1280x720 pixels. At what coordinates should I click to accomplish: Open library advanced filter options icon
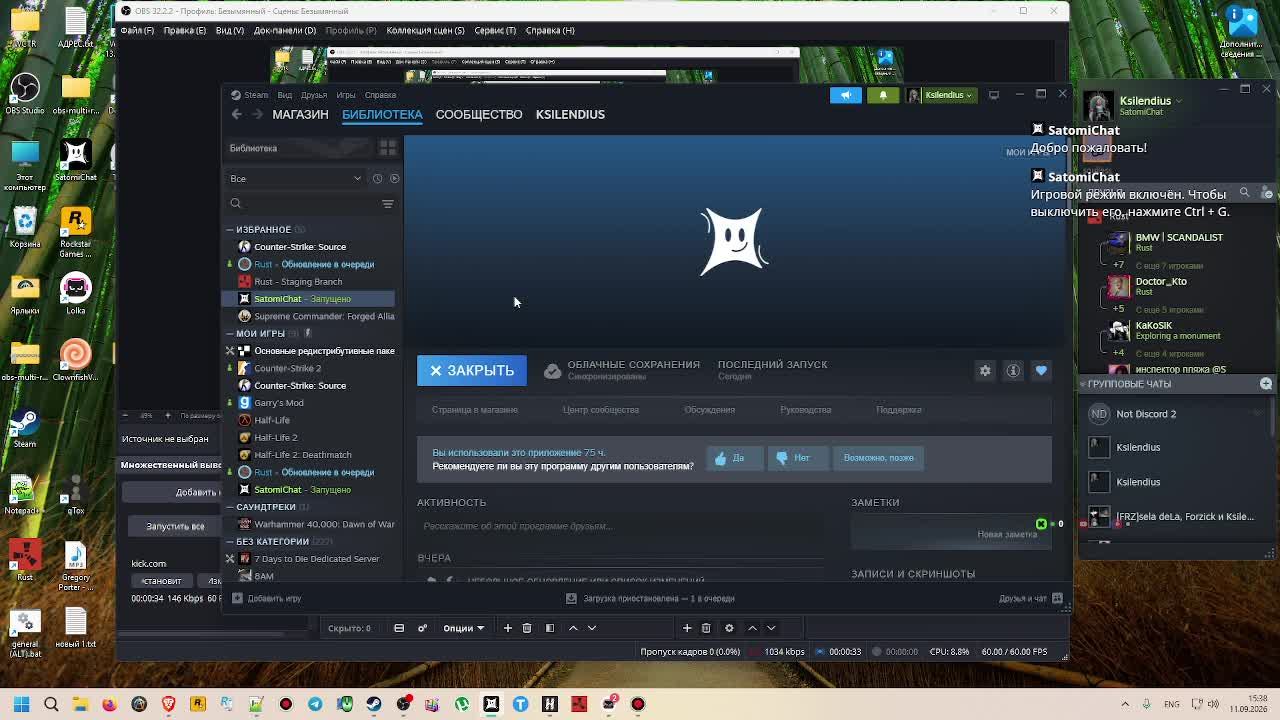click(387, 204)
